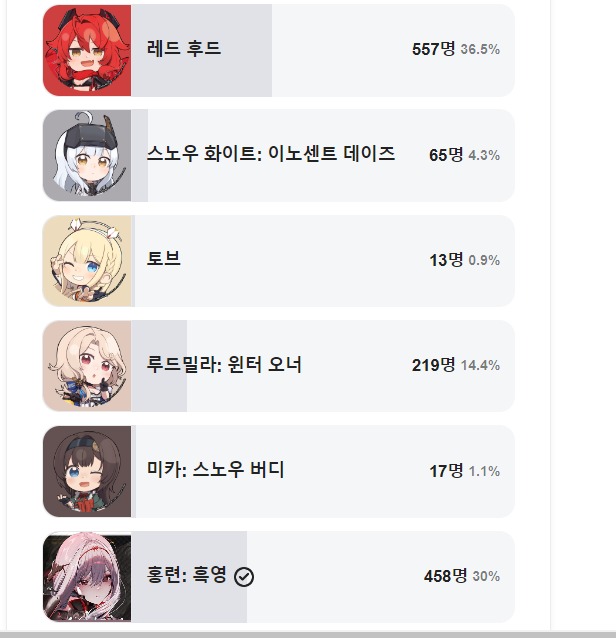Click the 557명 vote count

coord(434,49)
